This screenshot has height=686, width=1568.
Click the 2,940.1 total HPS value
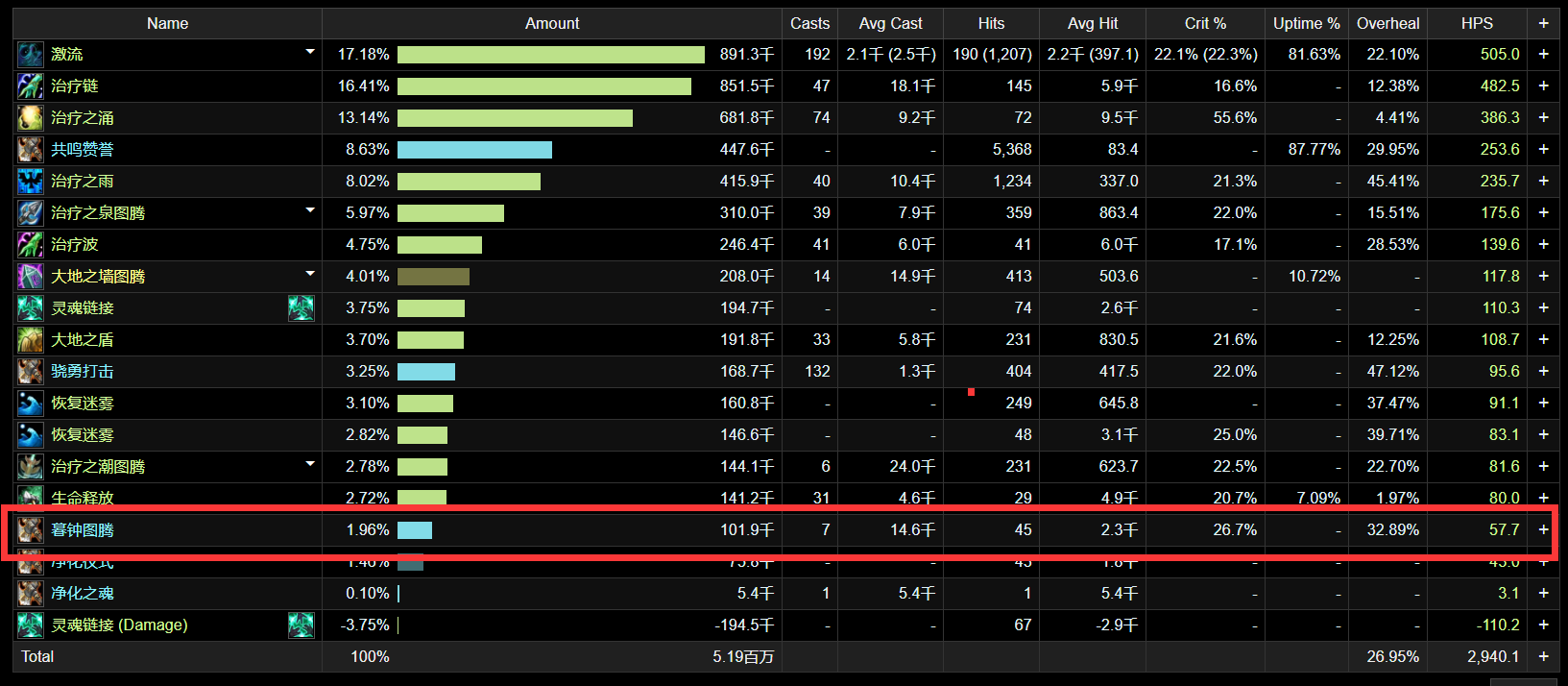pyautogui.click(x=1493, y=657)
